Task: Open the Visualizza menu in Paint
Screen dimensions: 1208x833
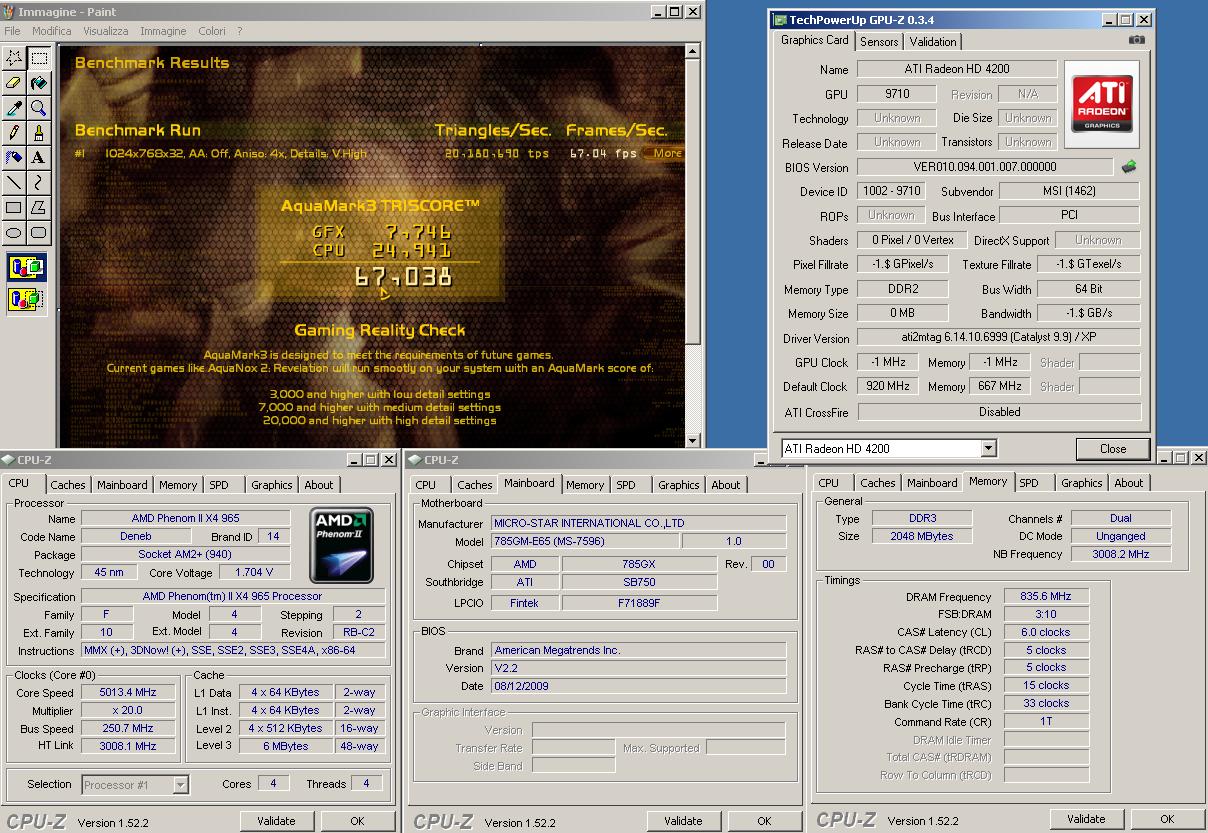Action: point(105,31)
